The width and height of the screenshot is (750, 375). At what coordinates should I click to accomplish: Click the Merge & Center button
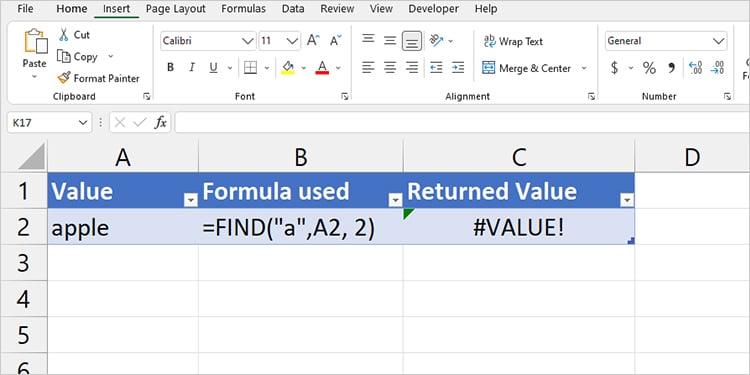(526, 68)
